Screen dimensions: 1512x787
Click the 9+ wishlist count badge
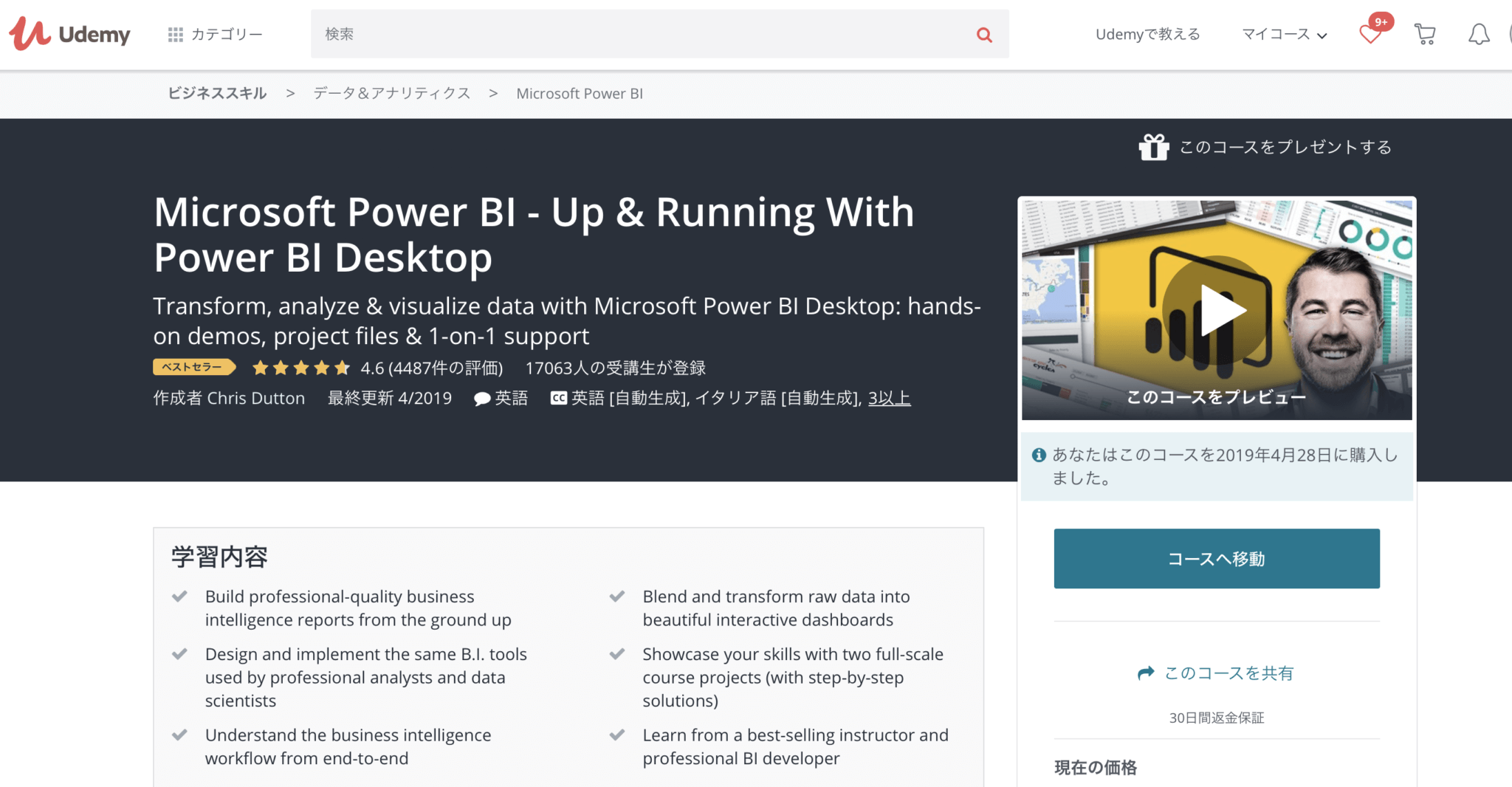1381,21
